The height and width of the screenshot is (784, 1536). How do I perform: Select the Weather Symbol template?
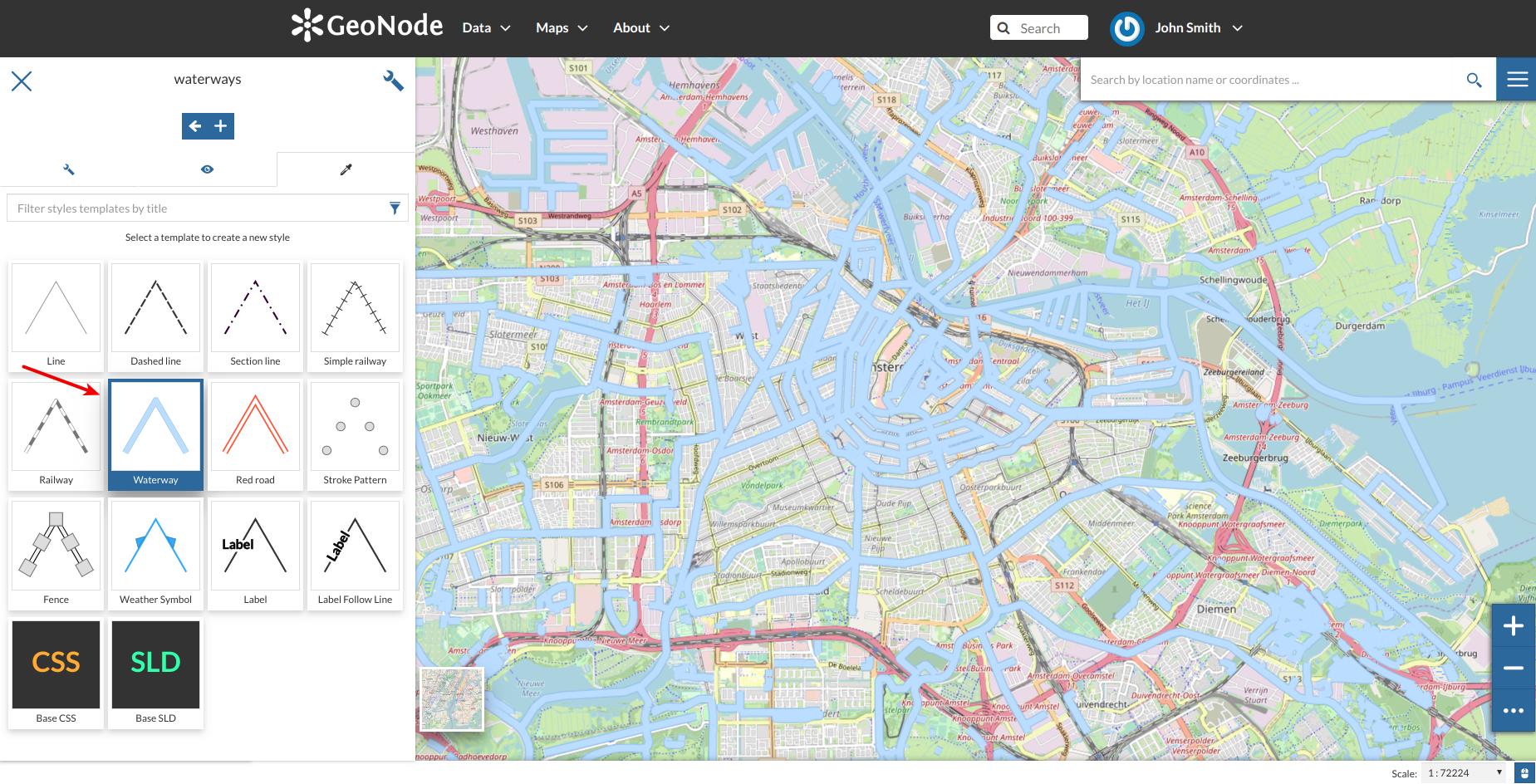(x=155, y=554)
